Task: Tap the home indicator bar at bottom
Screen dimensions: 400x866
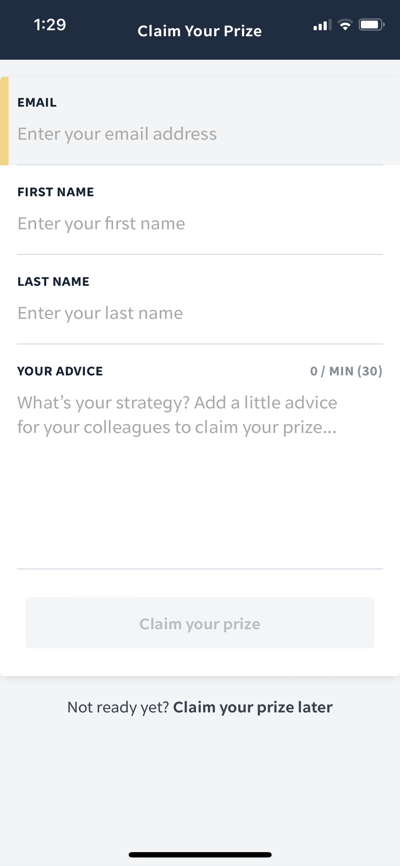Action: point(200,855)
